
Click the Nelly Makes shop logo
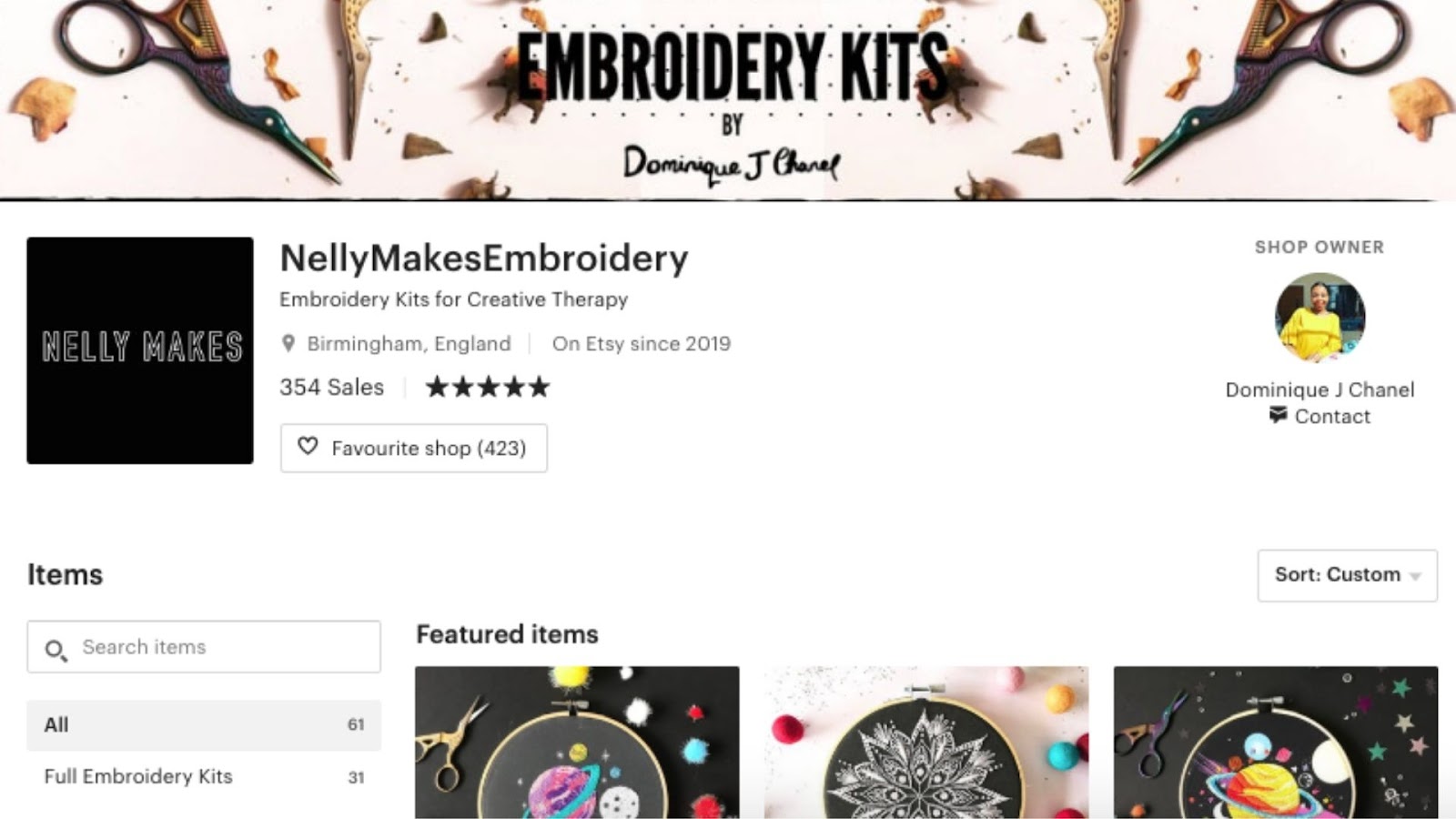[x=140, y=350]
